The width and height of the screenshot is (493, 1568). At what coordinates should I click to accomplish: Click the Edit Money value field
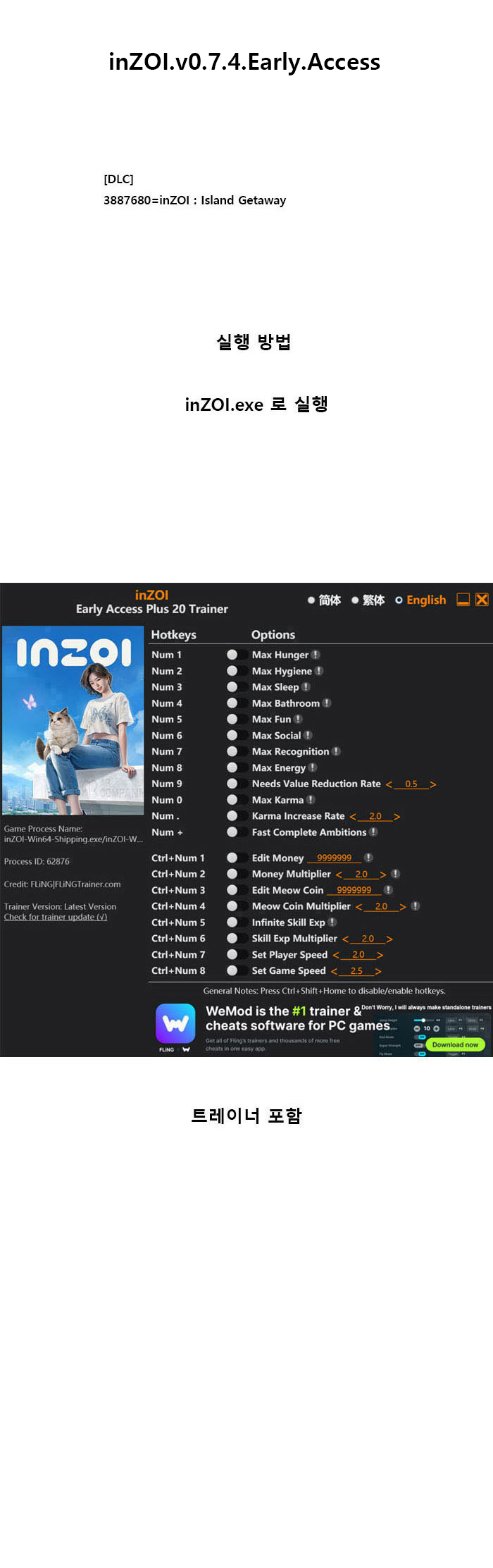click(x=334, y=858)
